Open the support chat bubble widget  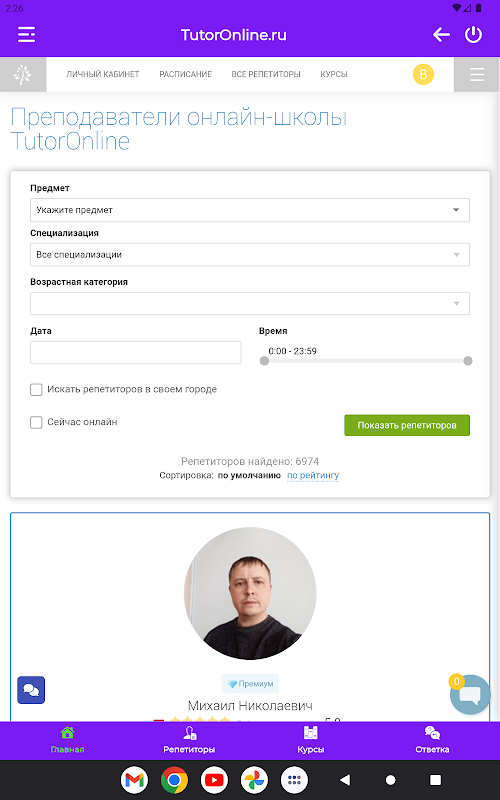coord(470,694)
